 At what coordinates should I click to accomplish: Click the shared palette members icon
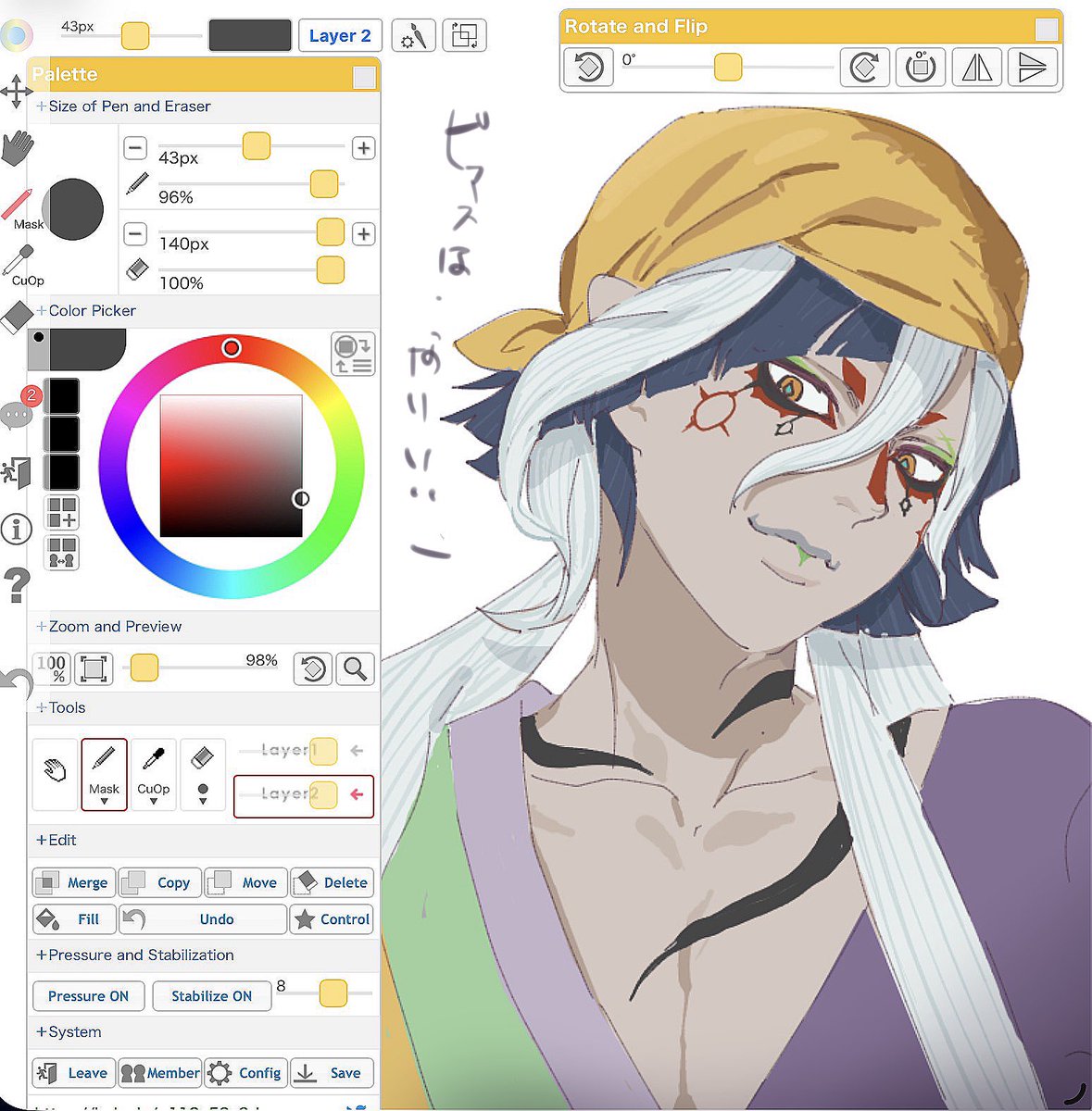[63, 553]
